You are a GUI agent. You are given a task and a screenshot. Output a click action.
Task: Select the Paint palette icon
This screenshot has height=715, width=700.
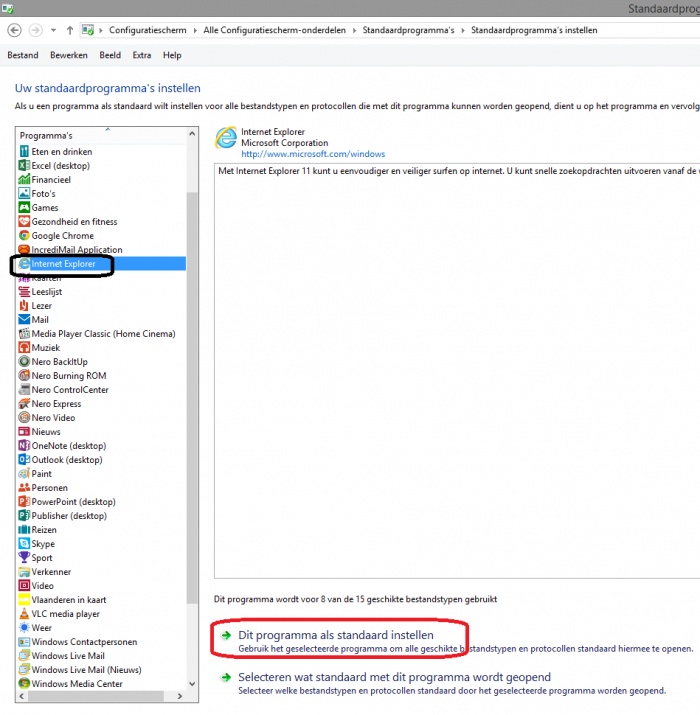[x=24, y=474]
